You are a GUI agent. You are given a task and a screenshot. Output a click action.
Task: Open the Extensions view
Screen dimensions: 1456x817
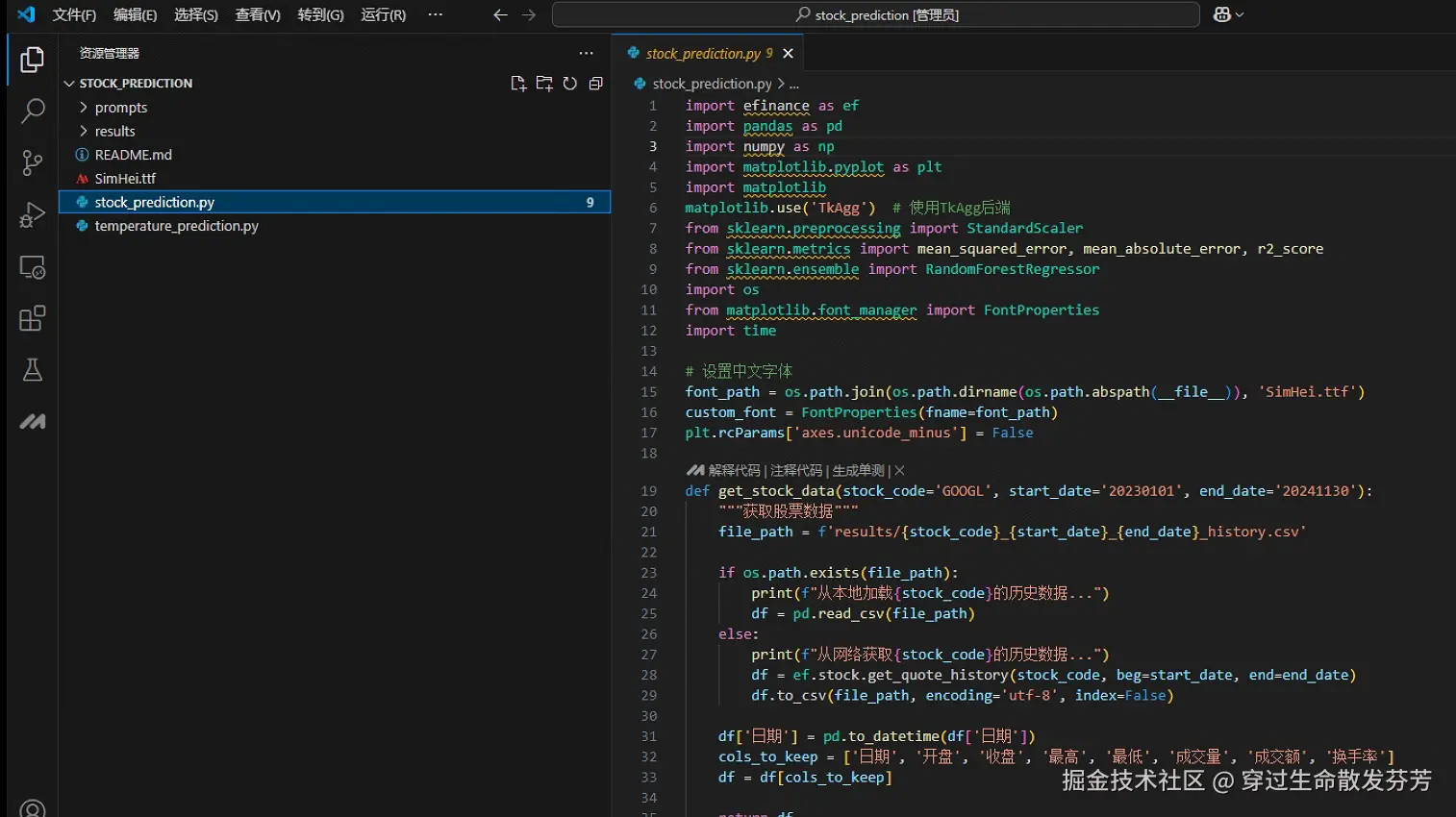coord(33,318)
